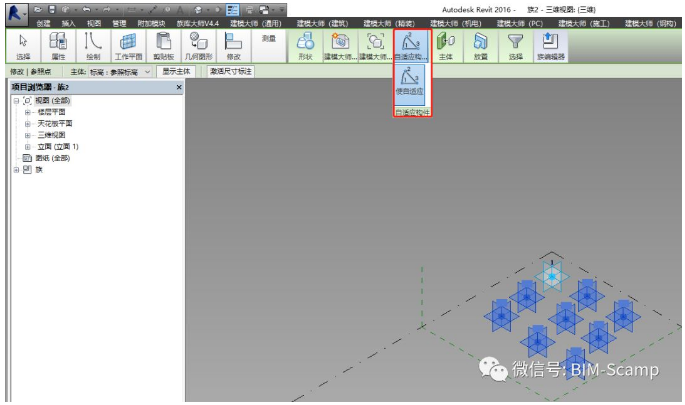Switch to the 插入 ribbon tab

tap(68, 22)
